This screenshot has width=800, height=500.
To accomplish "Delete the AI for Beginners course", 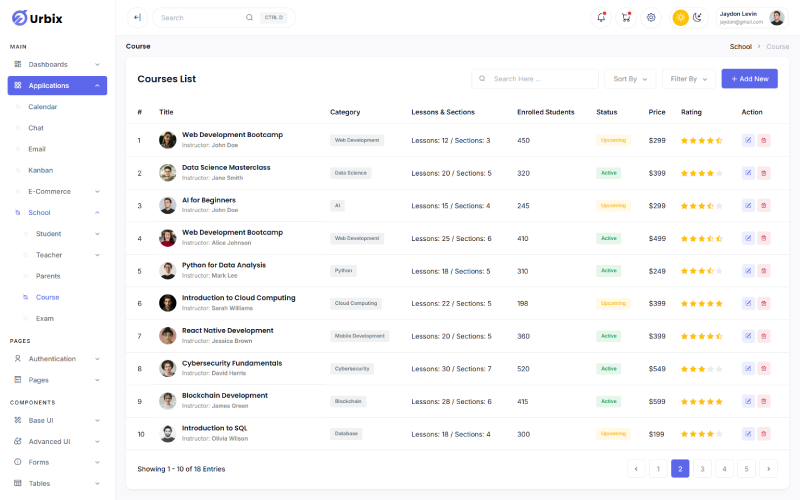I will [x=764, y=206].
